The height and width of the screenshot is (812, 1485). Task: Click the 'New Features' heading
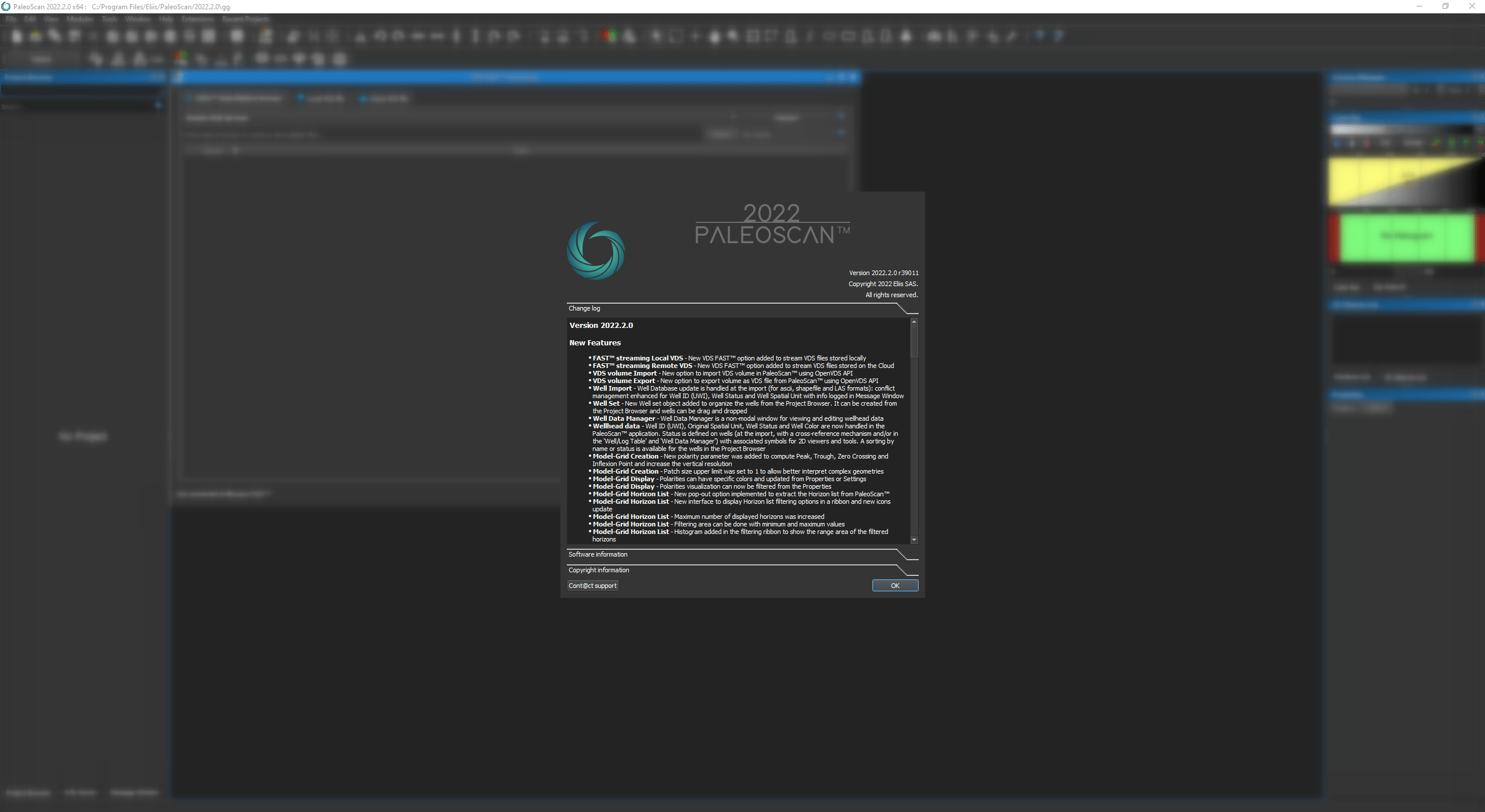click(595, 343)
